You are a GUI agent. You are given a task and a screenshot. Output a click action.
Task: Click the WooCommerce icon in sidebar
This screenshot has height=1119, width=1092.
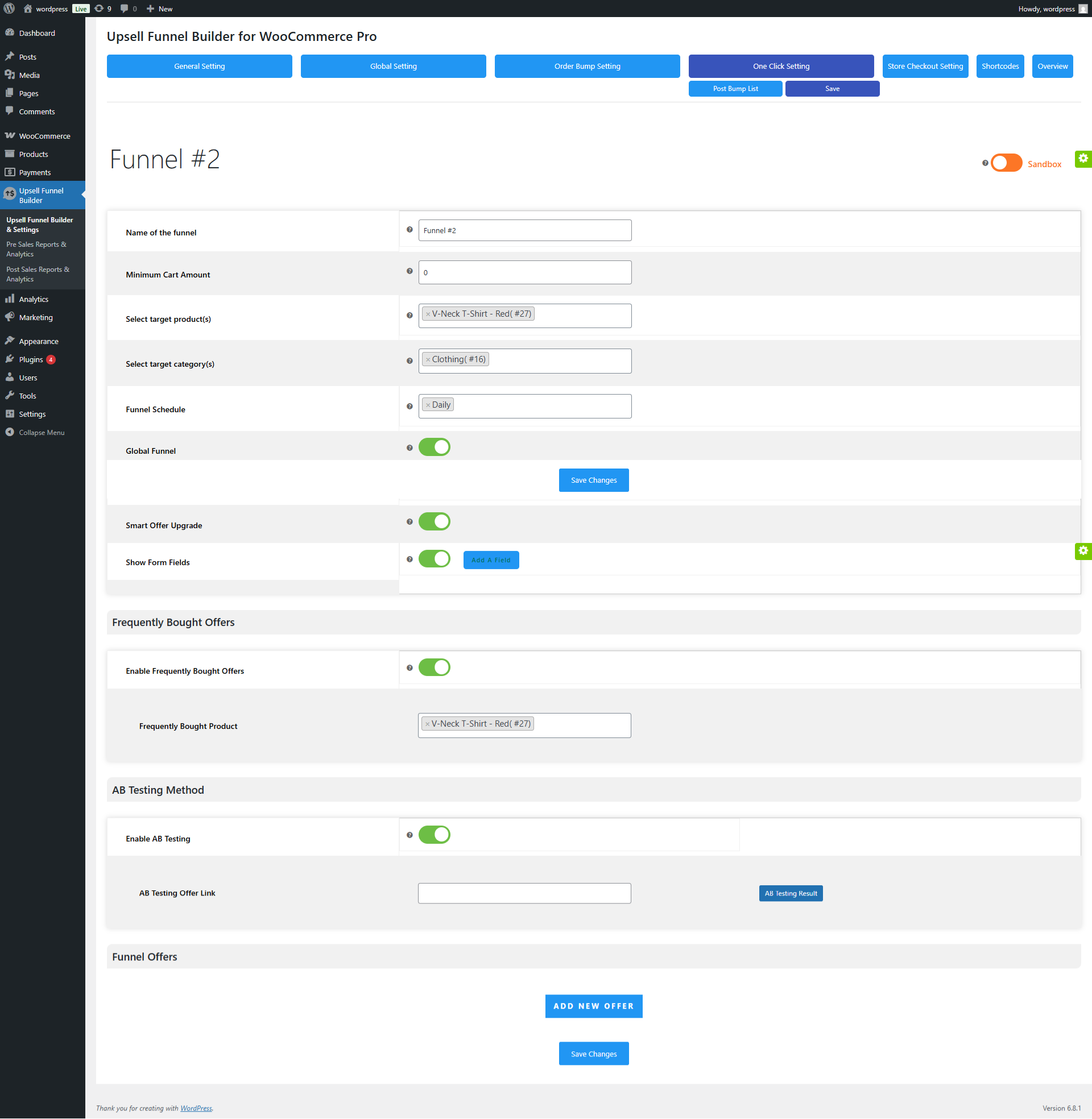tap(10, 136)
